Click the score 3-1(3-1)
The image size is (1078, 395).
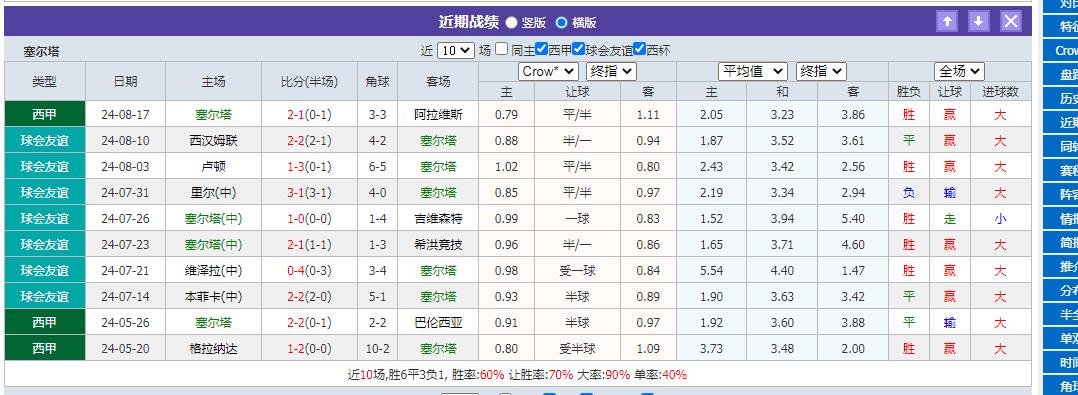[309, 193]
